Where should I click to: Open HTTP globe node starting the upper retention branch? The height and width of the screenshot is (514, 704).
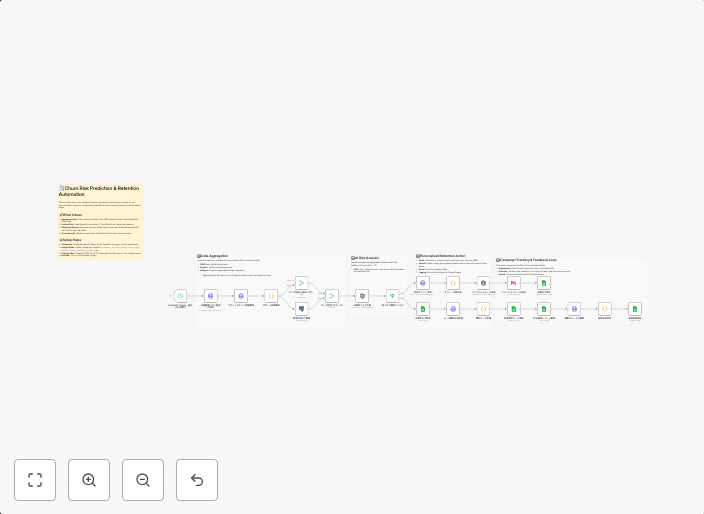(423, 283)
